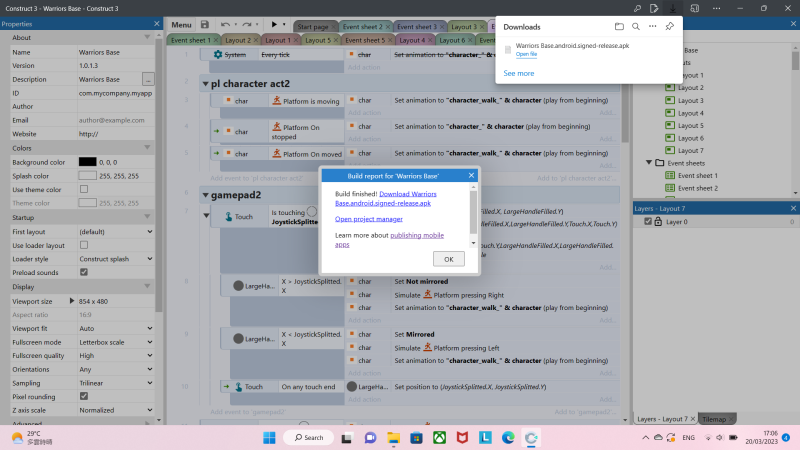Screen dimensions: 800x450
Task: Open browser title bar three-dots menu
Action: coord(716,8)
